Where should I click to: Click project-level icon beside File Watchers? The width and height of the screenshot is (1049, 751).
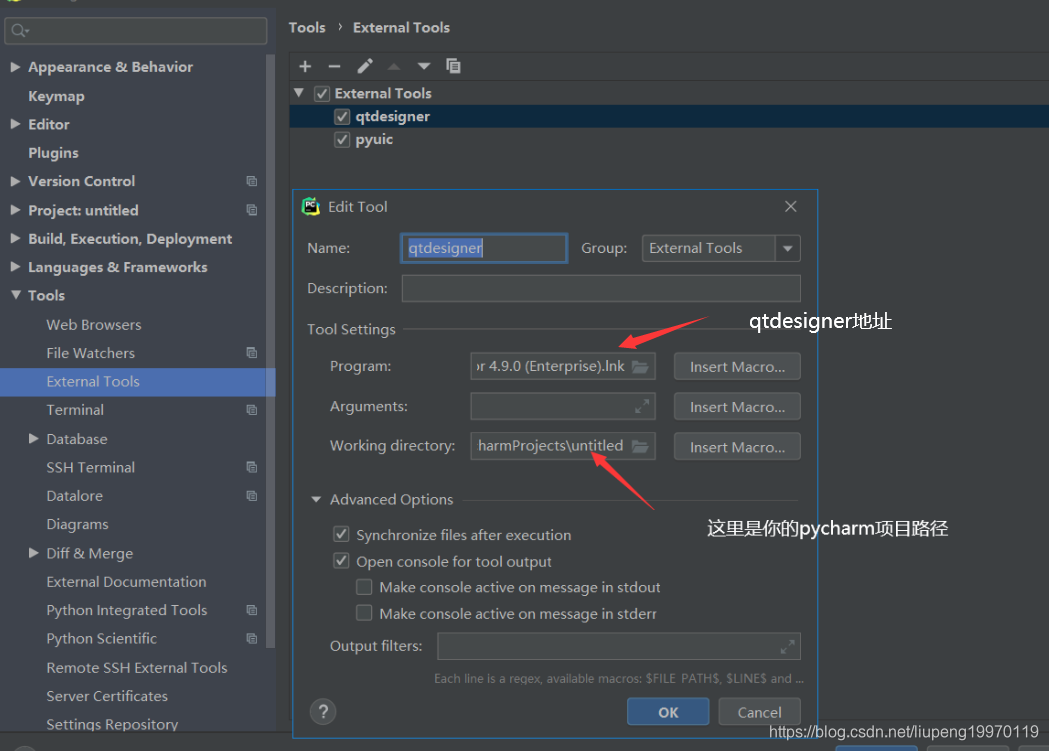252,352
